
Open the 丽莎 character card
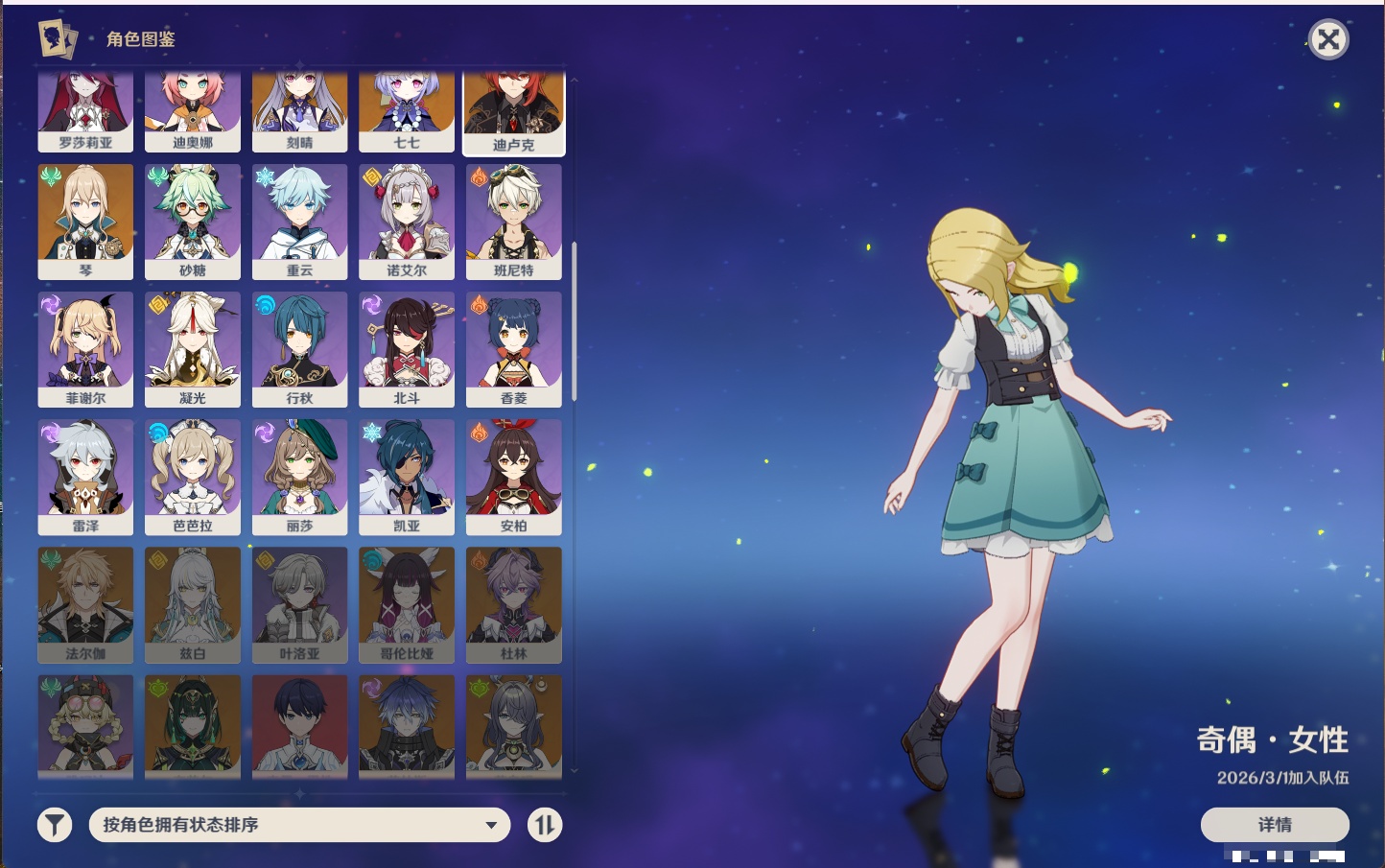click(x=300, y=477)
